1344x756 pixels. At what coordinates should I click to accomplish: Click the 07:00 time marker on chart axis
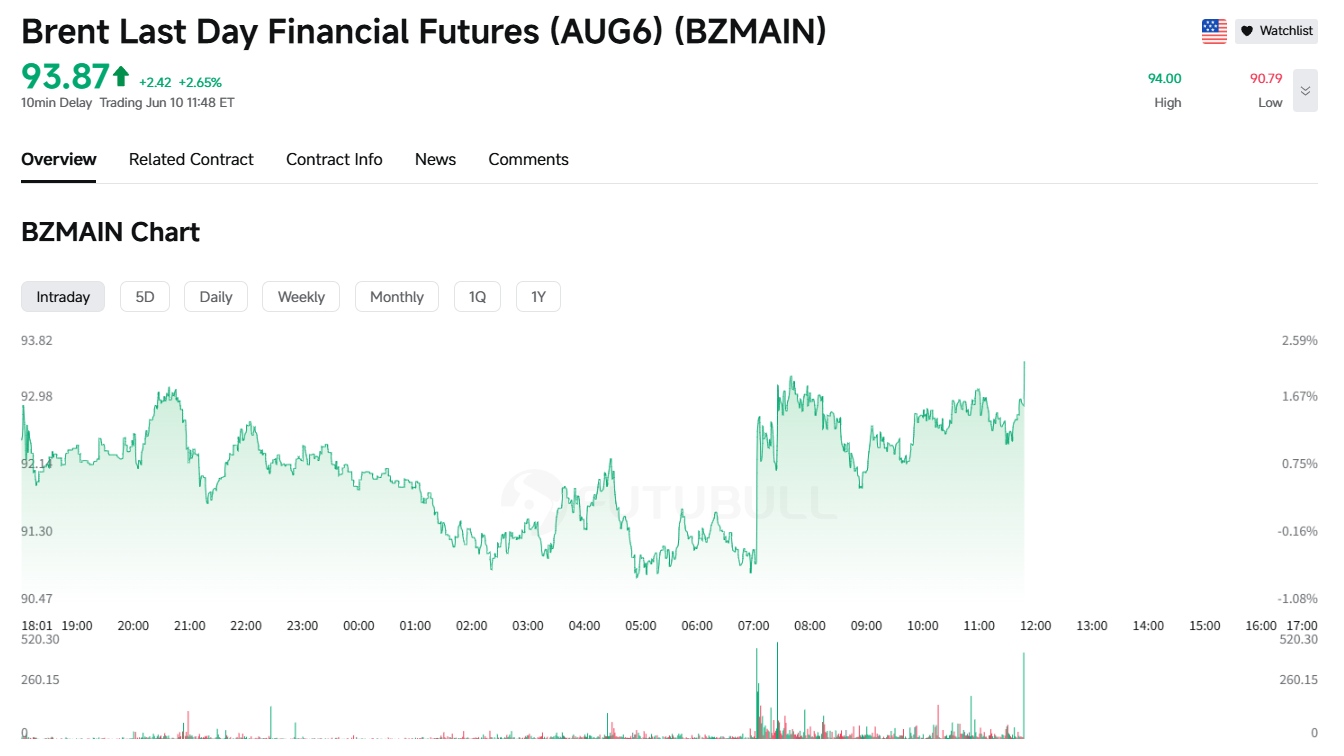tap(753, 626)
